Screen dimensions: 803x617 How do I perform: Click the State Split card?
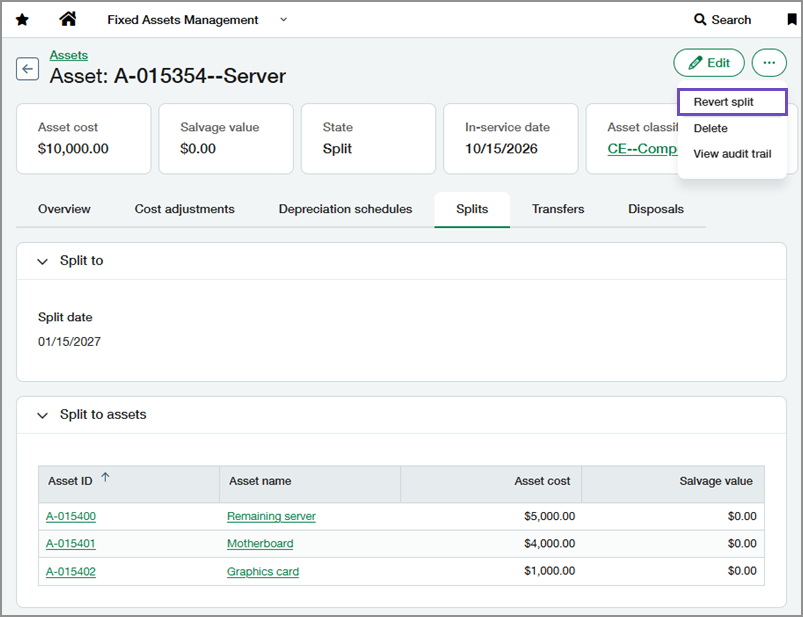[368, 139]
